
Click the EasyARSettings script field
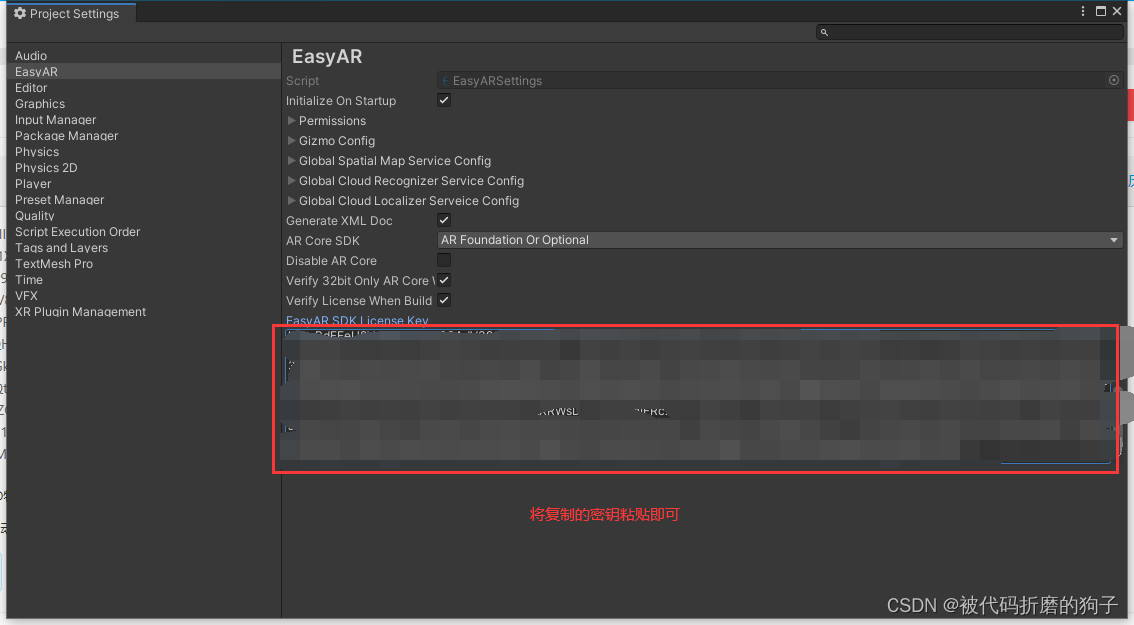[x=780, y=81]
